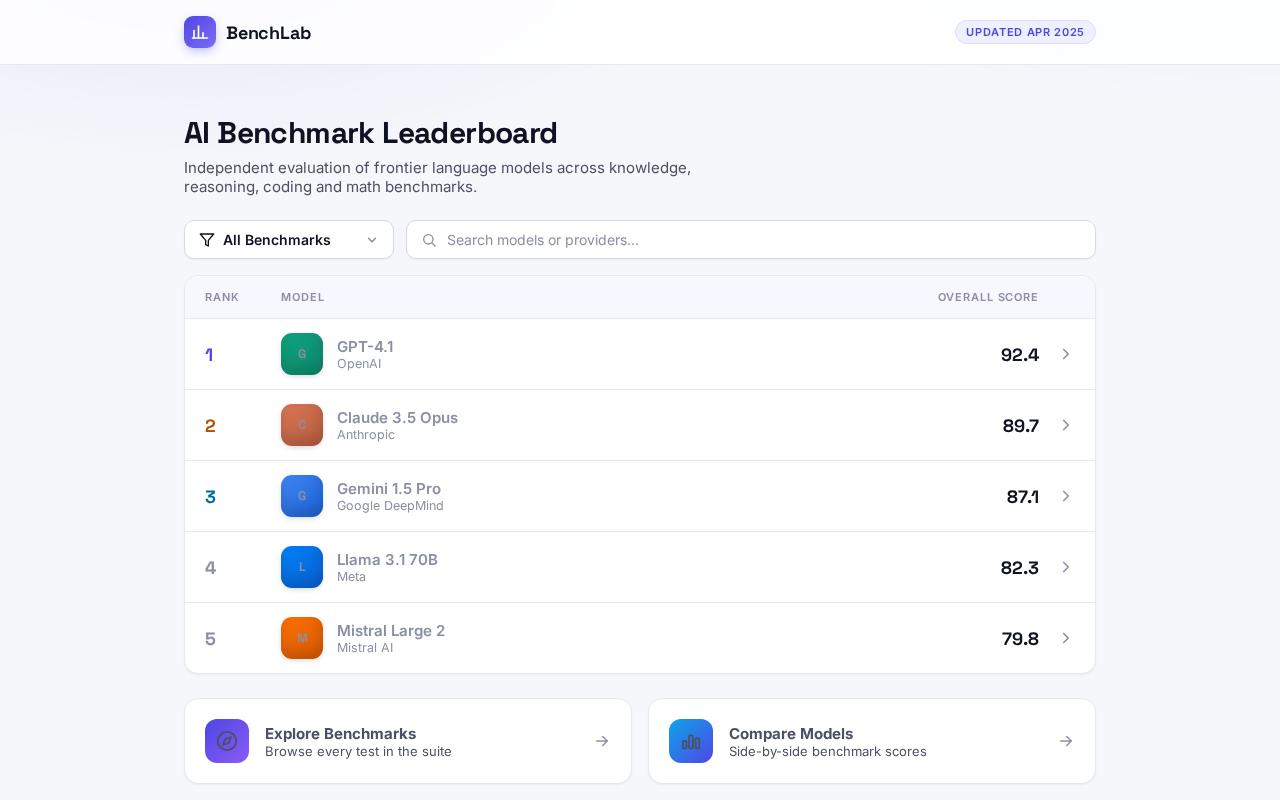Viewport: 1280px width, 800px height.
Task: Expand the GPT-4.1 row chevron
Action: [1066, 354]
